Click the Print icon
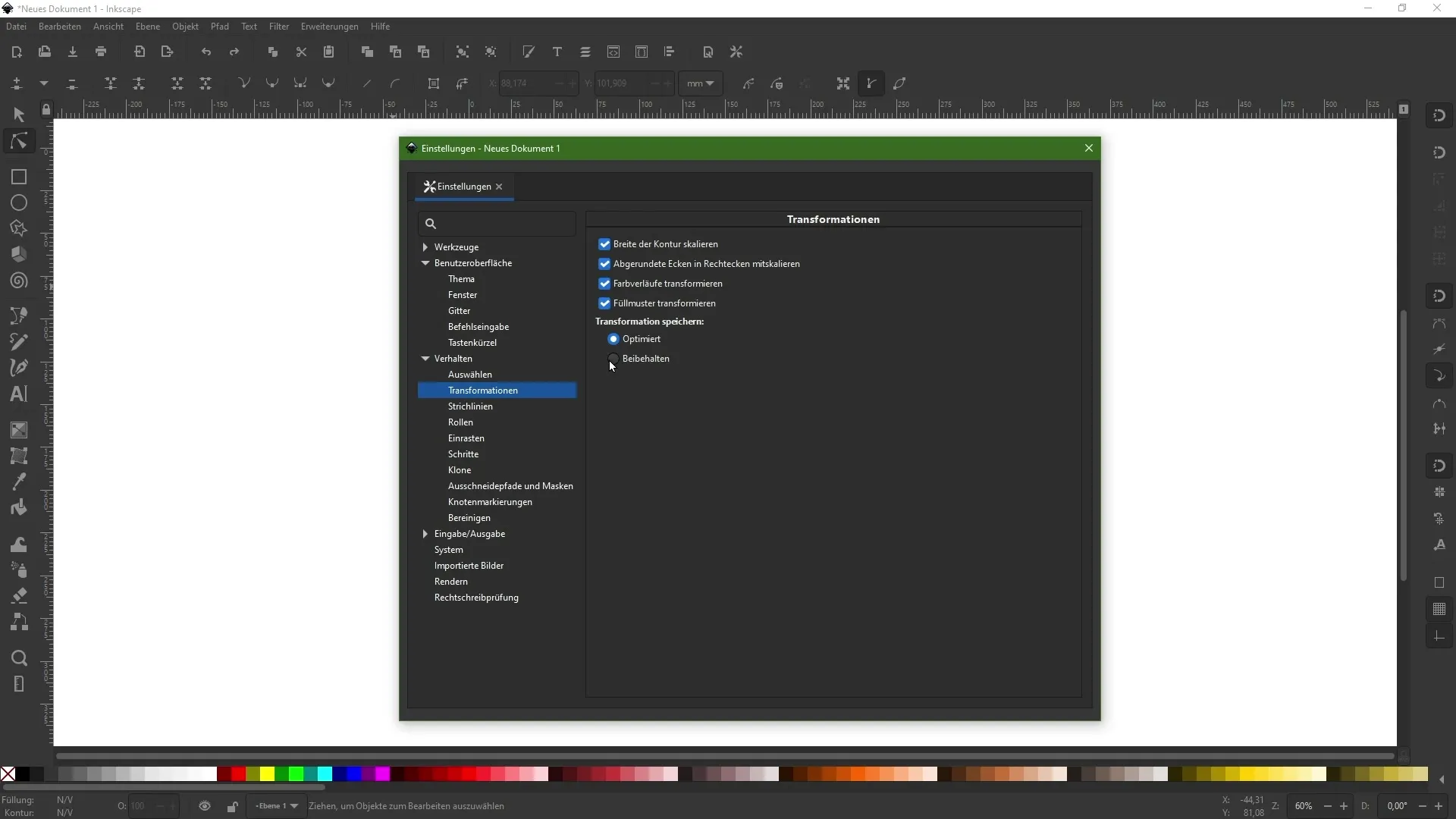 tap(101, 52)
